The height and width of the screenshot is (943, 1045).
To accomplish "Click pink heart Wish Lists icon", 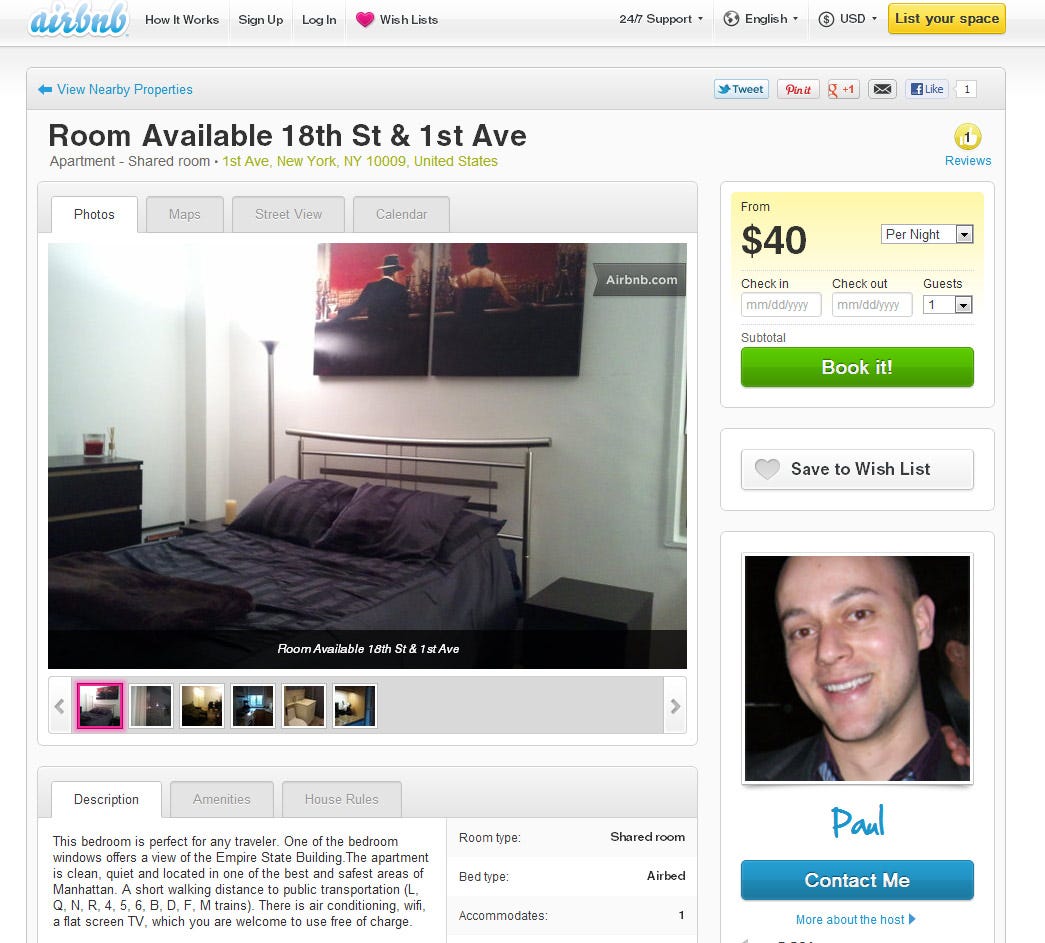I will (365, 19).
